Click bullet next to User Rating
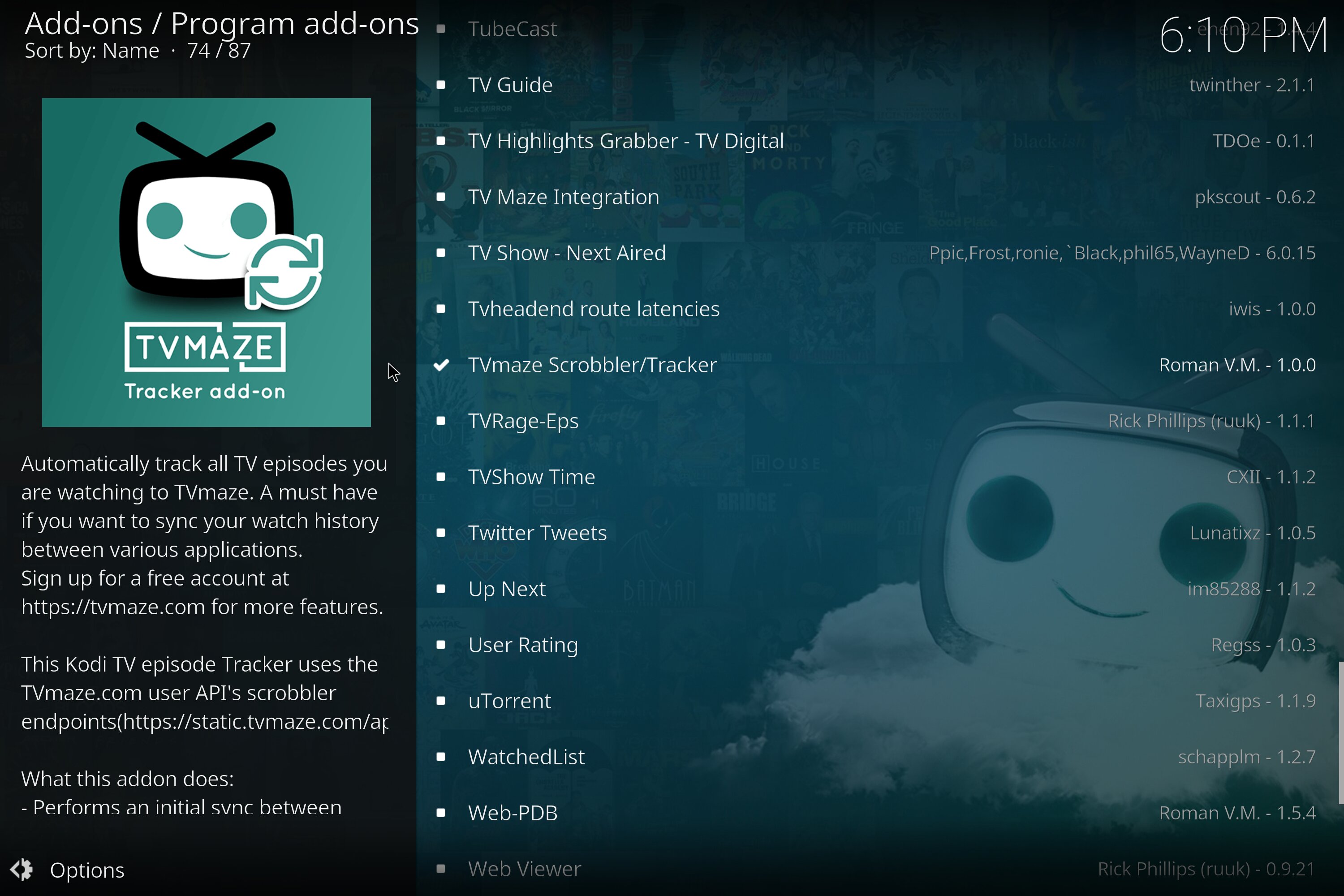 pyautogui.click(x=441, y=645)
